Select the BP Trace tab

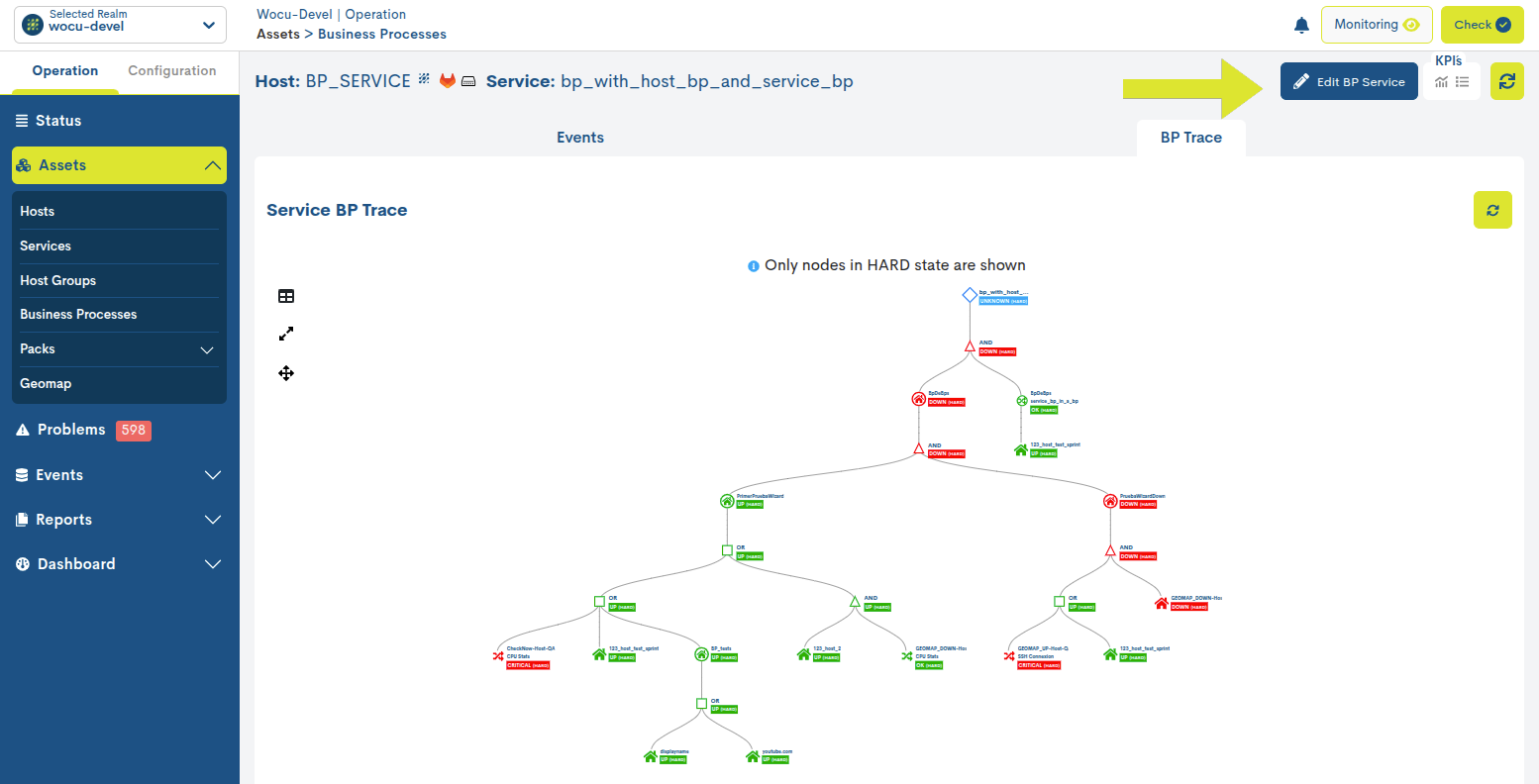1191,138
